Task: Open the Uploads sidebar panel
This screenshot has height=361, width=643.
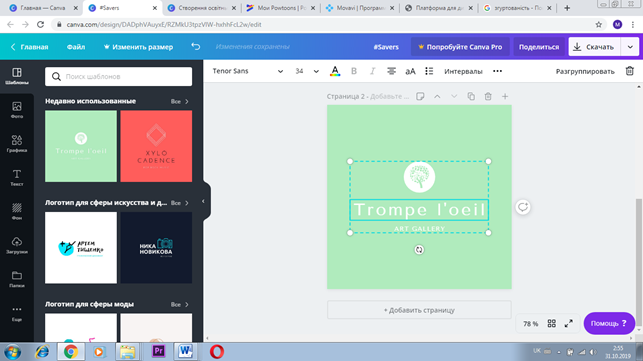Action: click(17, 245)
